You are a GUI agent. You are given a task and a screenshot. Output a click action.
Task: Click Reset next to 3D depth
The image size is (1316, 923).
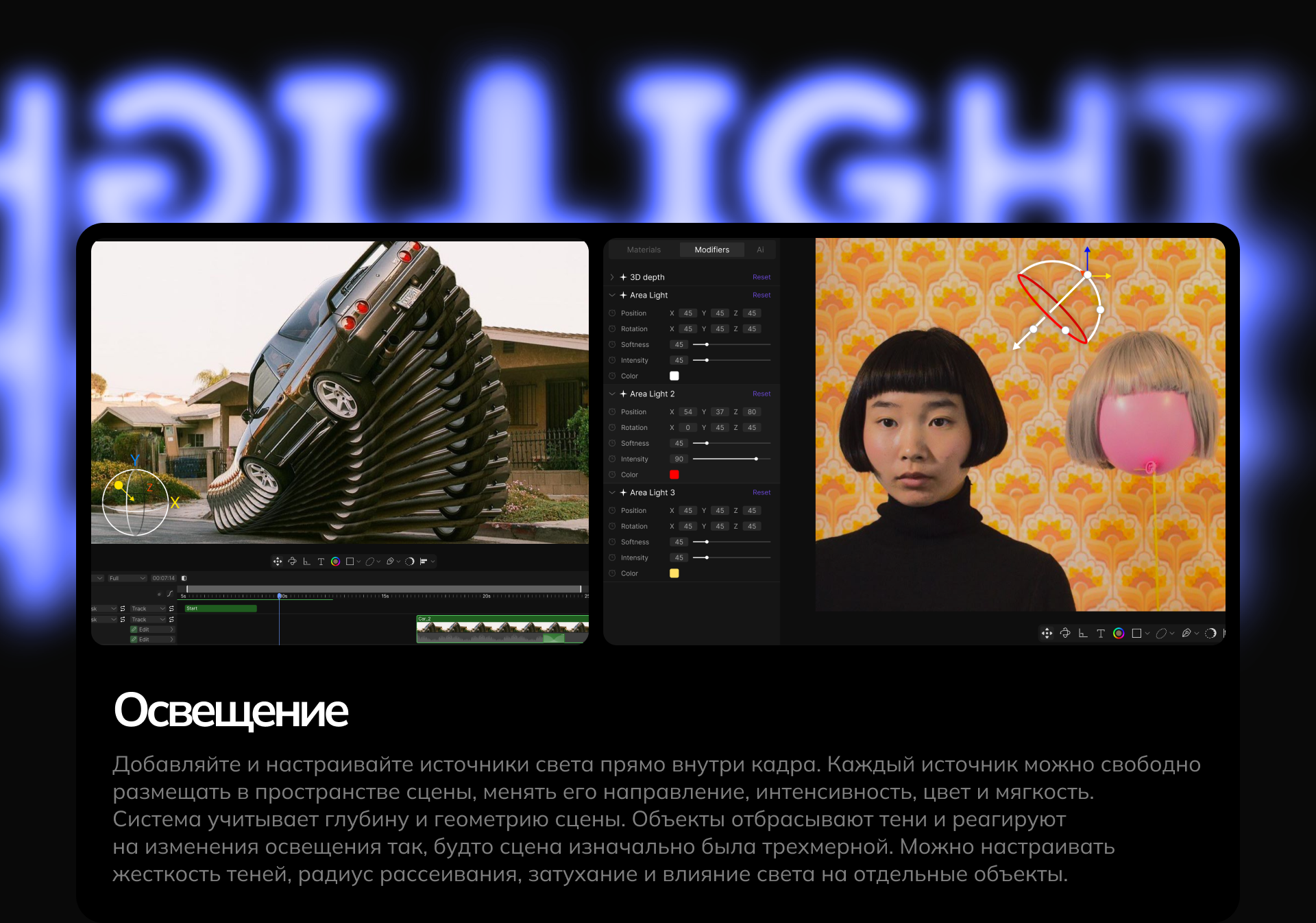tap(761, 278)
